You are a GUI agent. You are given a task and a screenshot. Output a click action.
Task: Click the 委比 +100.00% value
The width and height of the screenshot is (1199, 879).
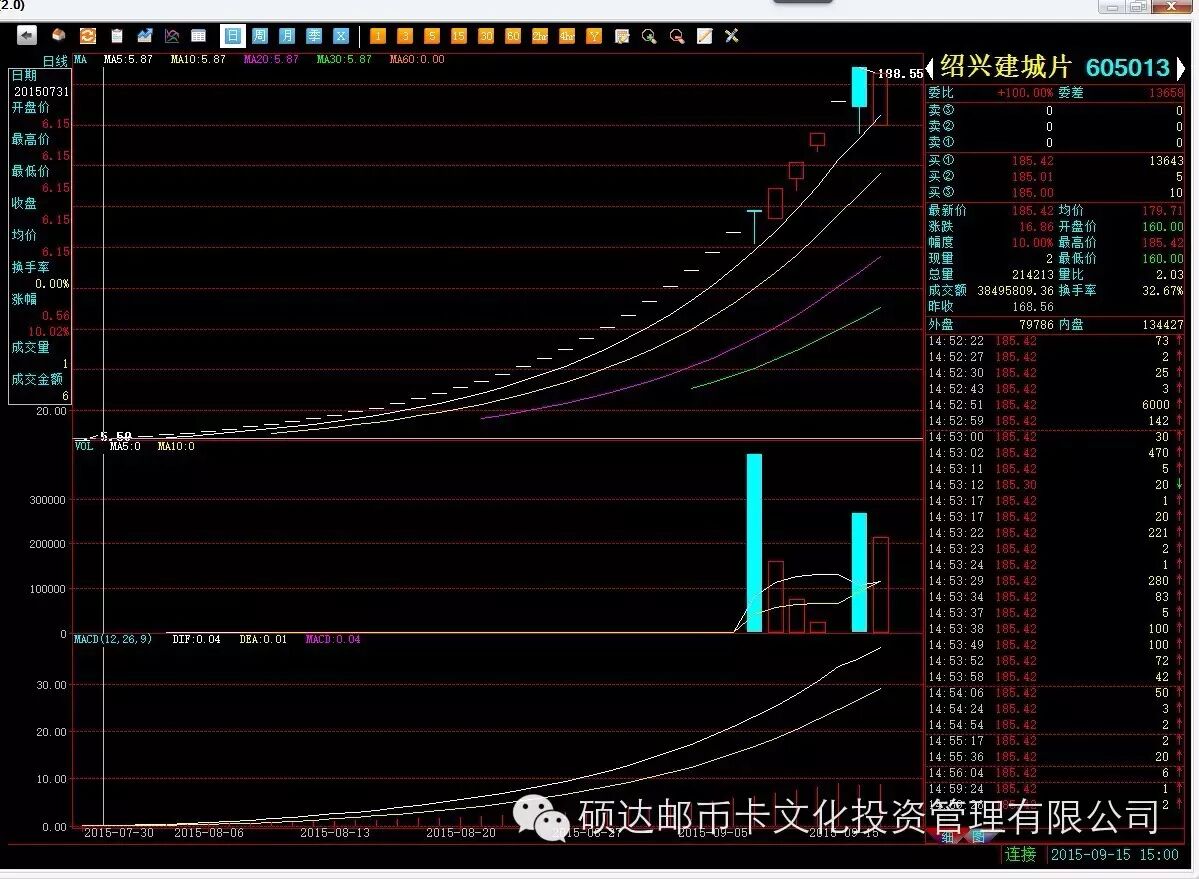1025,93
